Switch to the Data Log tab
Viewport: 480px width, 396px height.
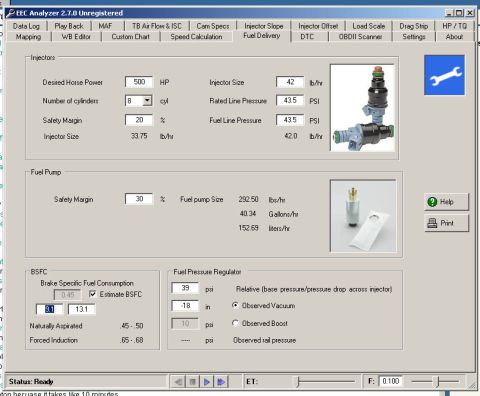26,26
